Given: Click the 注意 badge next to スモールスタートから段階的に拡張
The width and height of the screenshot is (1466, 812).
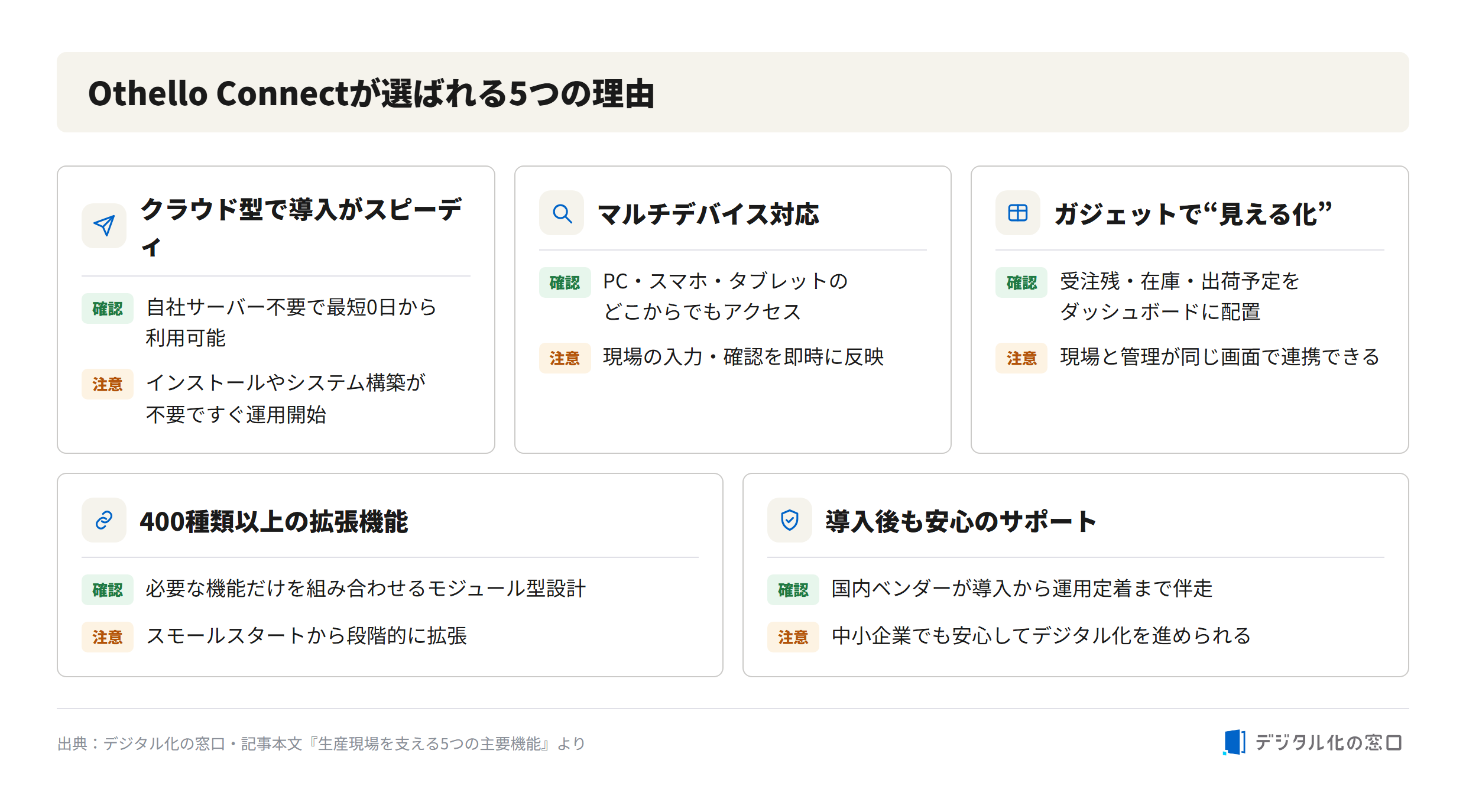Looking at the screenshot, I should pos(108,637).
